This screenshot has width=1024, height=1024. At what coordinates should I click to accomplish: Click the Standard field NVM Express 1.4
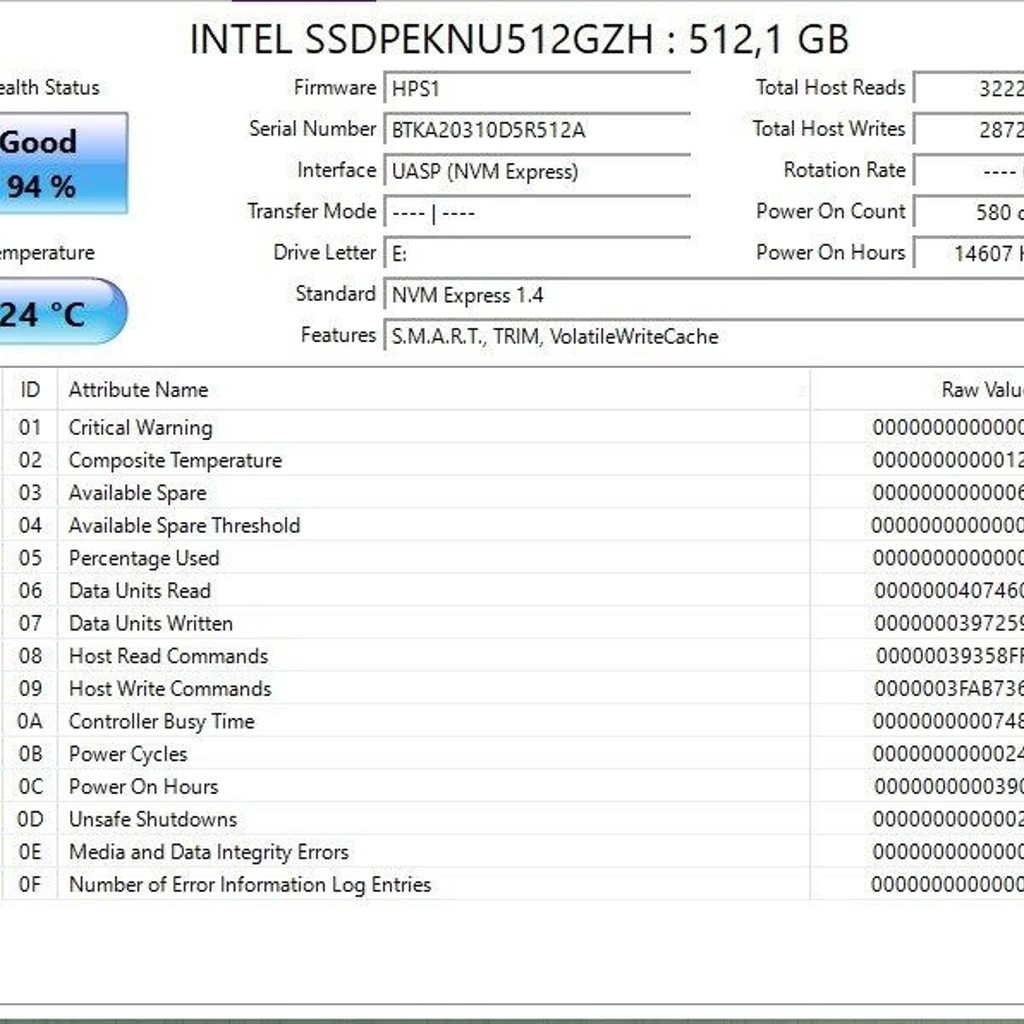[704, 295]
